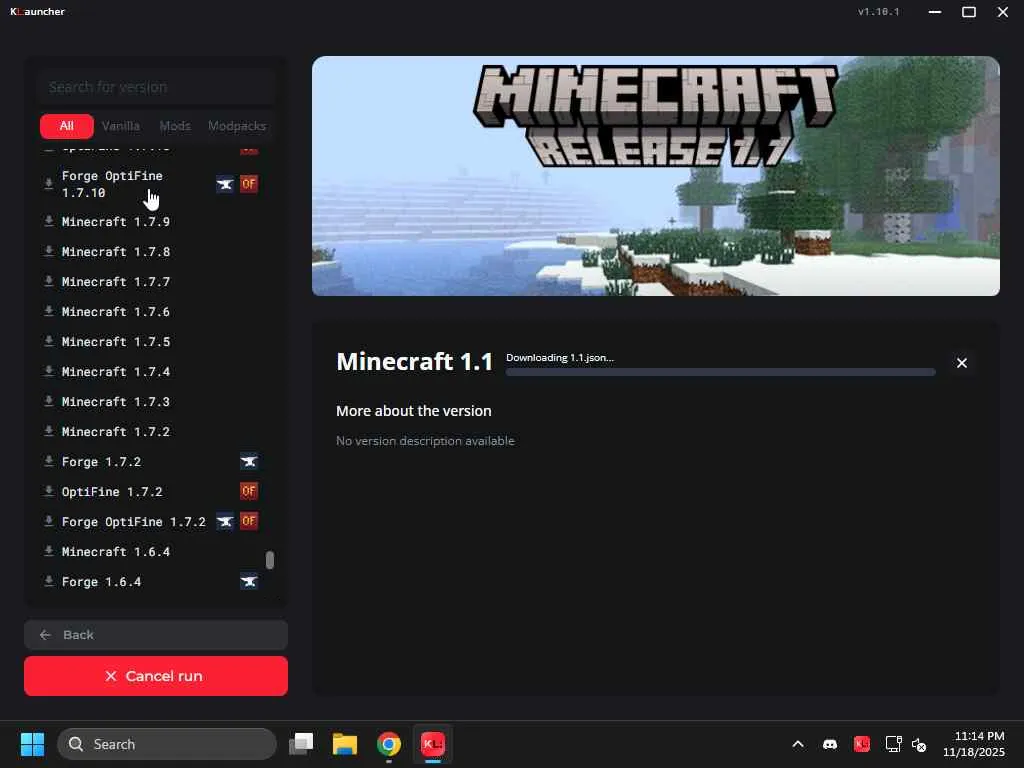Screen dimensions: 1024x768
Task: Click the muted volume tray icon
Action: coord(919,744)
